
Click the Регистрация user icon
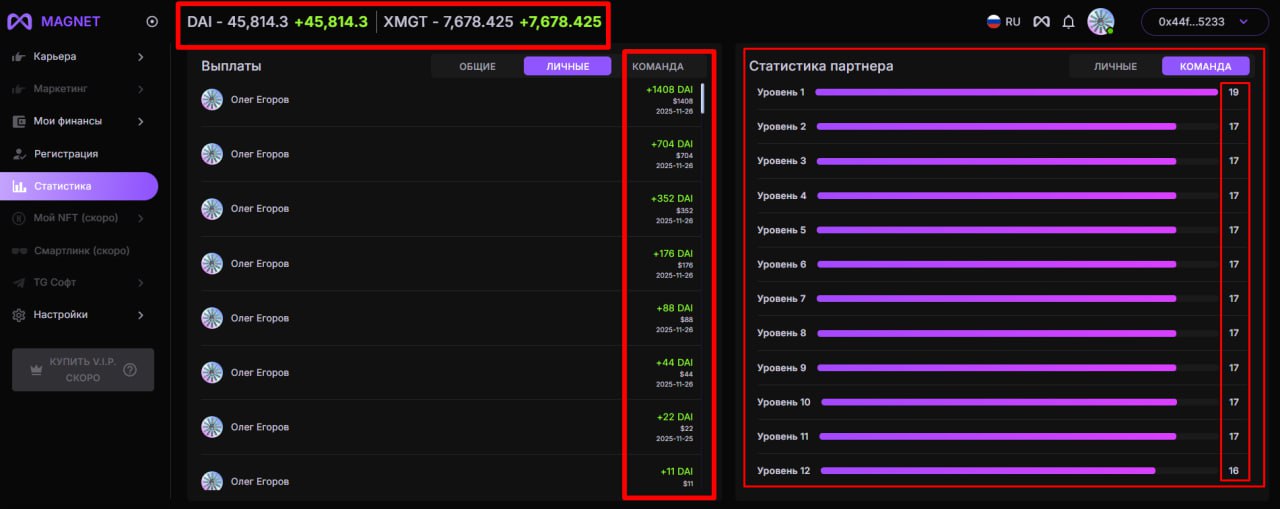(x=19, y=154)
